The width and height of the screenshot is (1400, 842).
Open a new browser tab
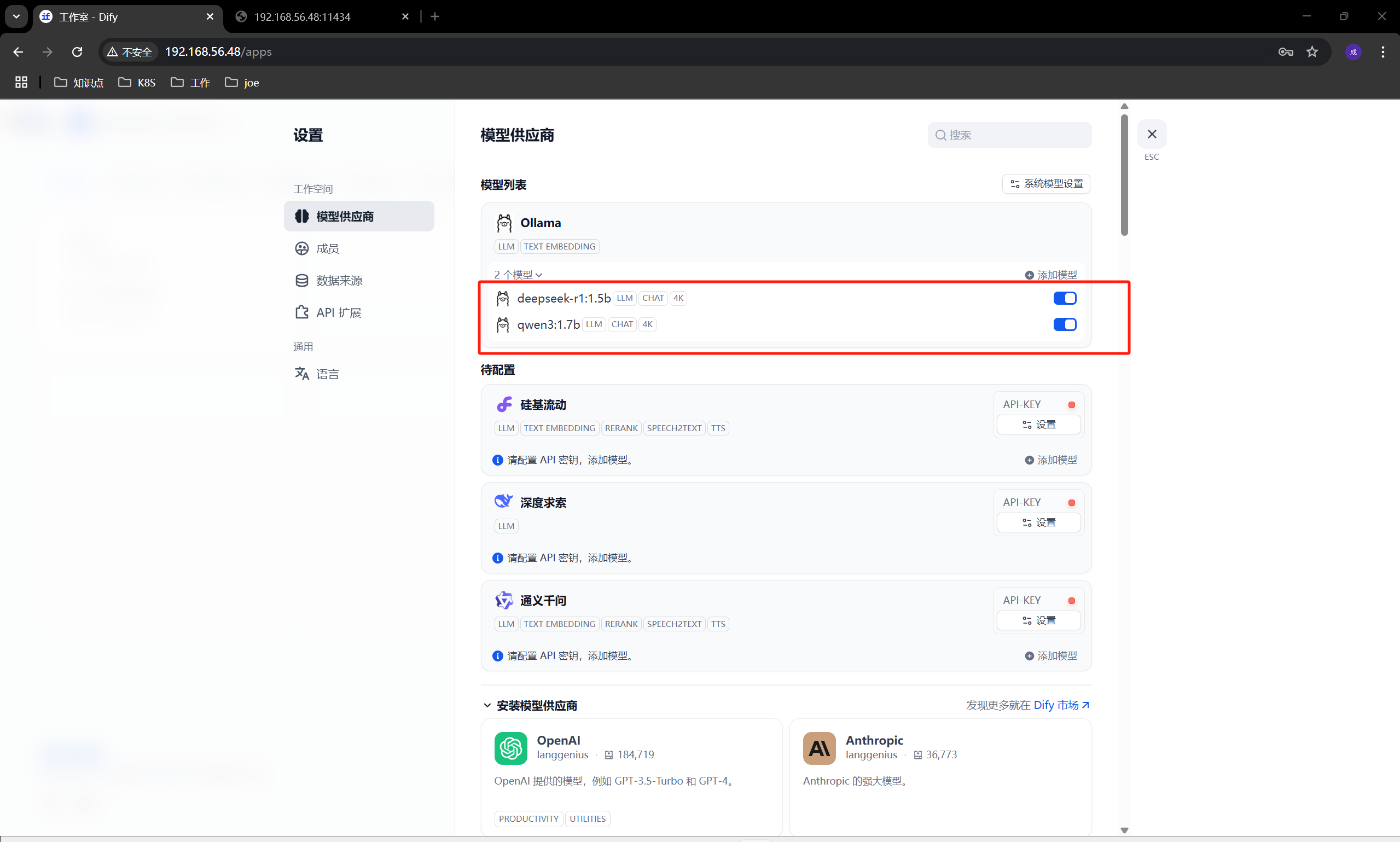click(435, 16)
